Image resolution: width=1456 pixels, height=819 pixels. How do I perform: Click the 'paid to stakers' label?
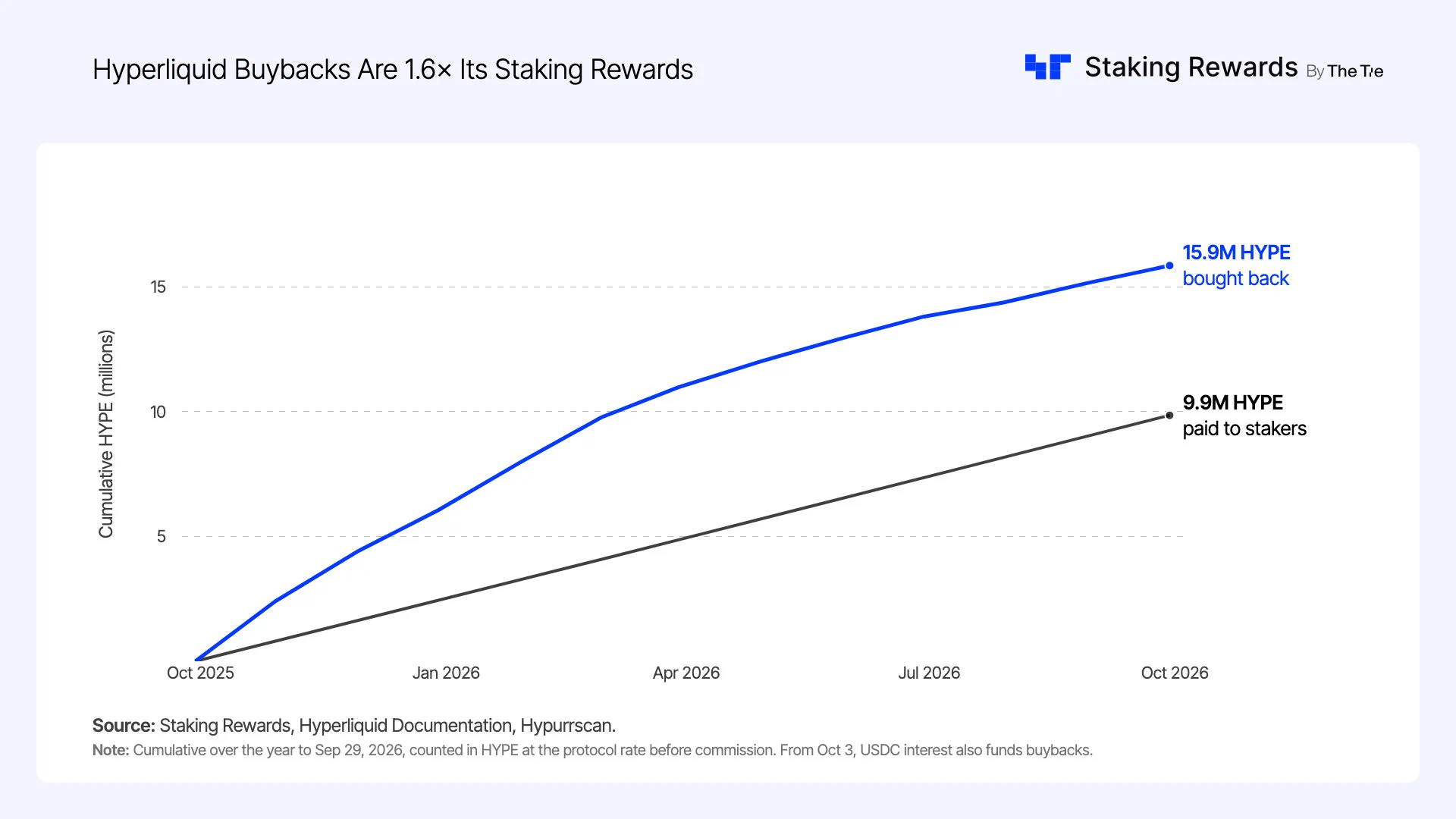coord(1244,428)
